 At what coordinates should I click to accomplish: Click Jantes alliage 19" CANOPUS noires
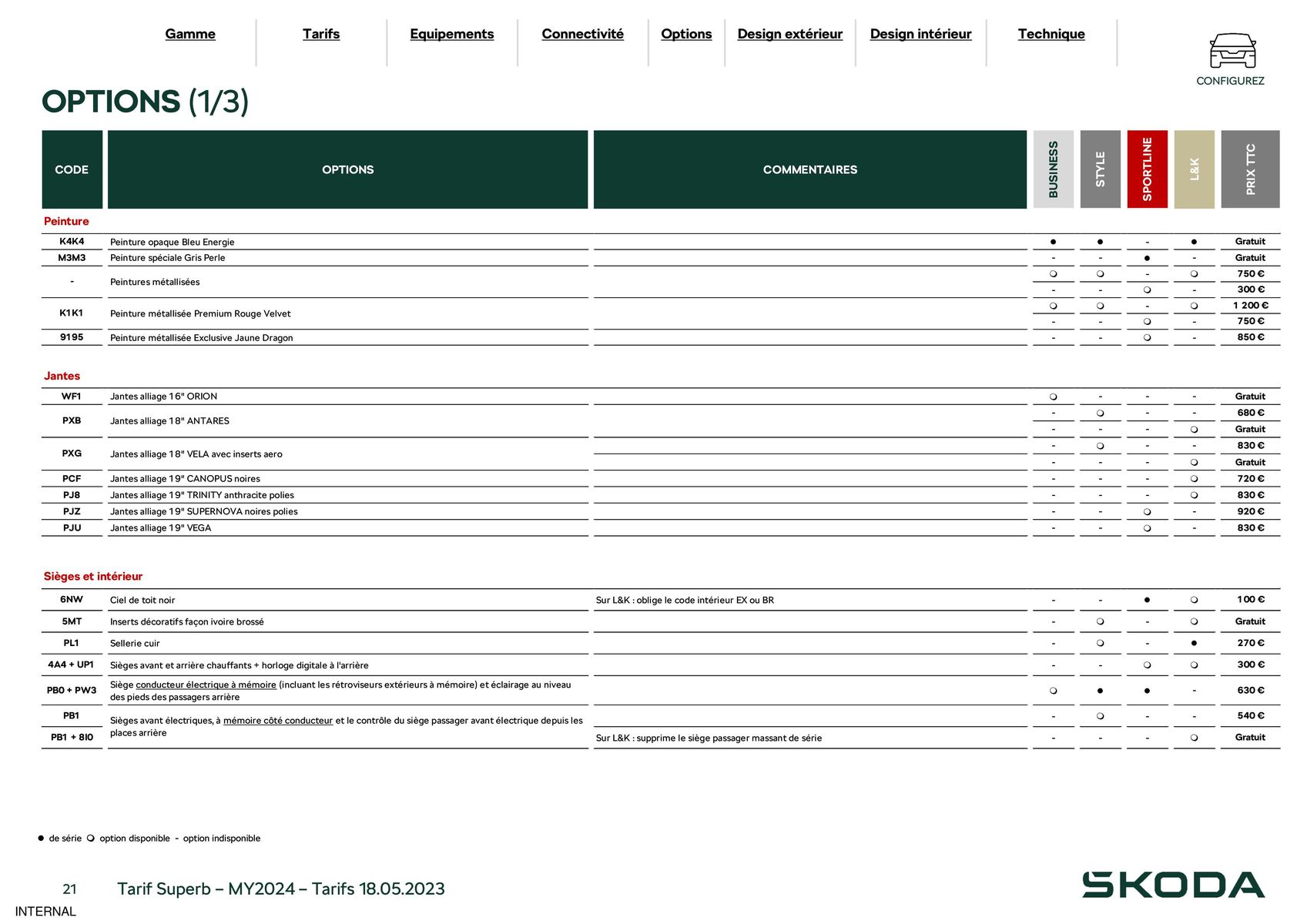pyautogui.click(x=186, y=479)
